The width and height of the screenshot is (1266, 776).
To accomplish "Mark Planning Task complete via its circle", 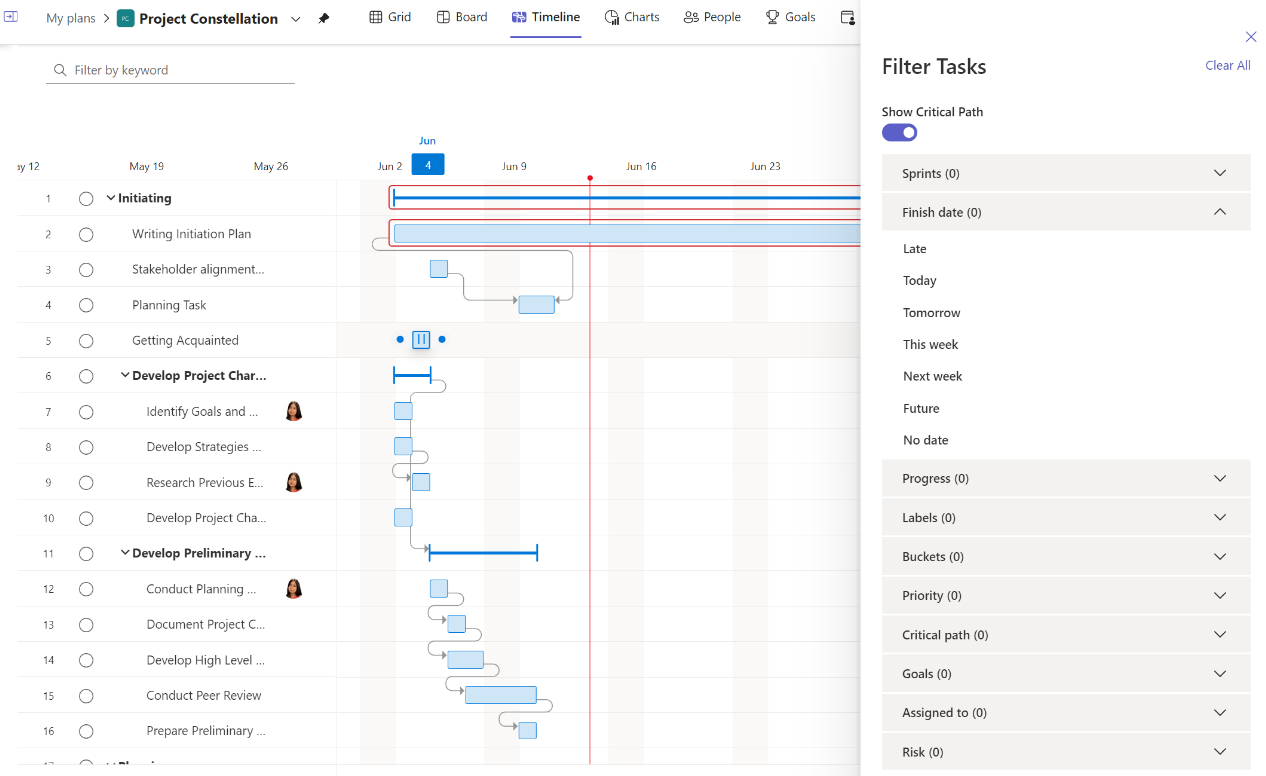I will pyautogui.click(x=86, y=304).
